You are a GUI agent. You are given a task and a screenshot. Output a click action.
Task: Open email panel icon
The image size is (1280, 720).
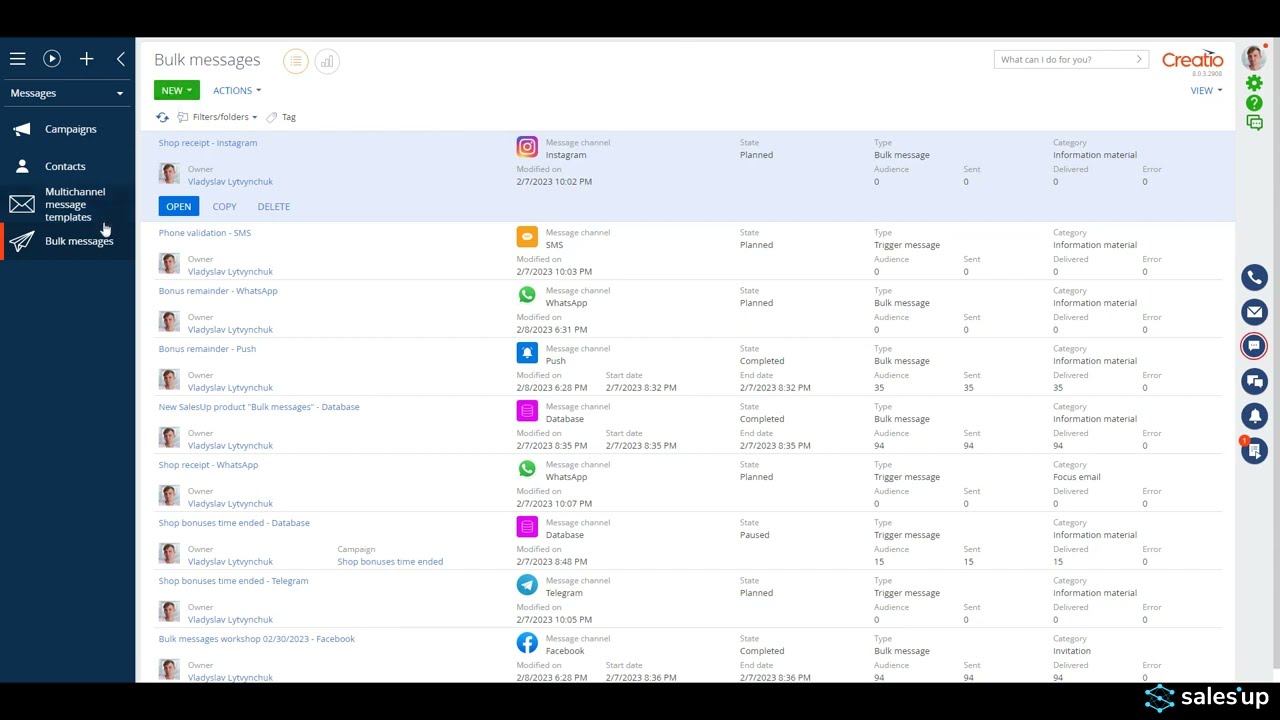[1254, 312]
